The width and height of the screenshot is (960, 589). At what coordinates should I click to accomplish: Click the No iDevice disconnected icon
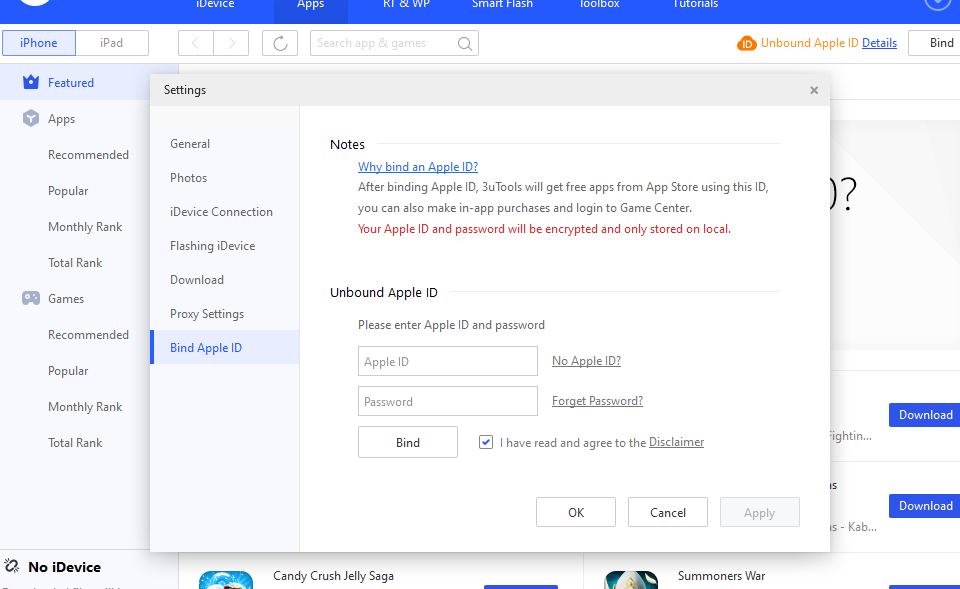click(x=12, y=566)
